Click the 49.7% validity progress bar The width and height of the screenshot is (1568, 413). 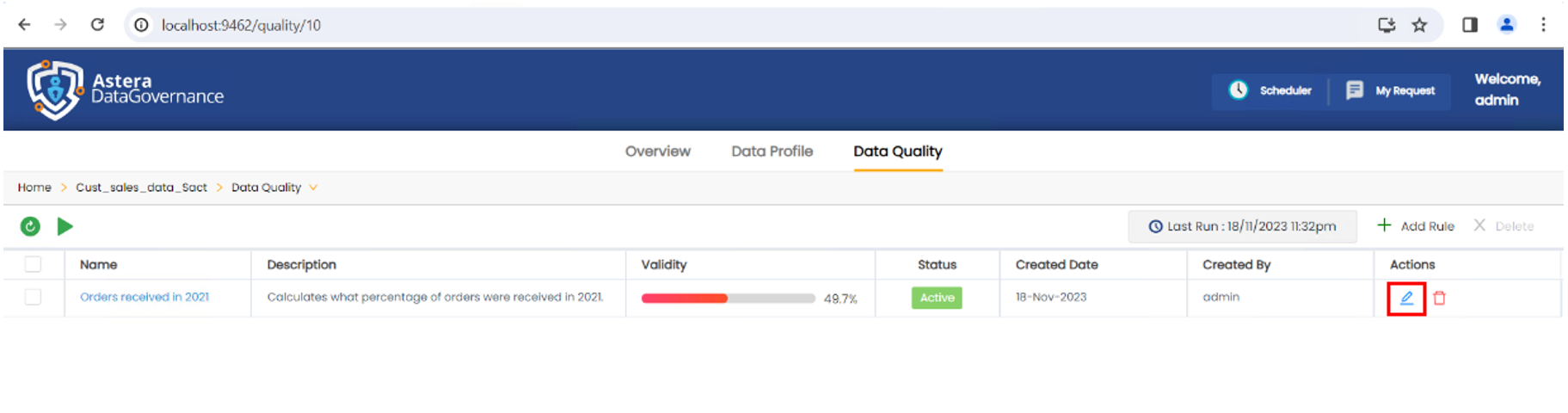tap(728, 299)
